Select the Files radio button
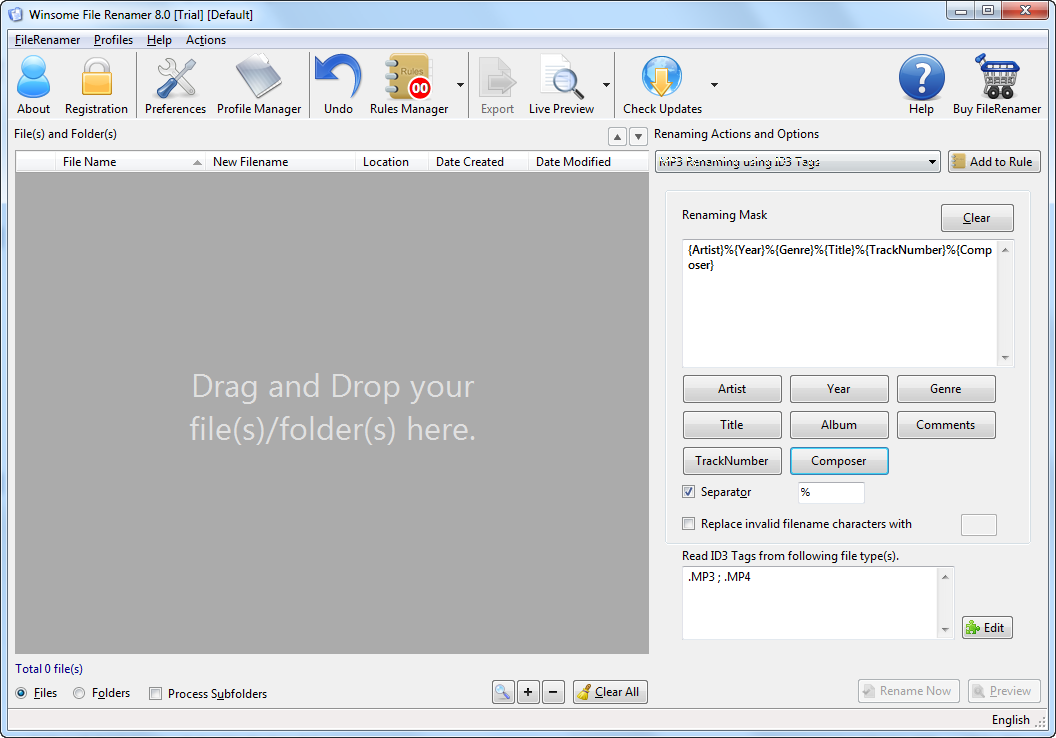The height and width of the screenshot is (738, 1056). point(22,693)
